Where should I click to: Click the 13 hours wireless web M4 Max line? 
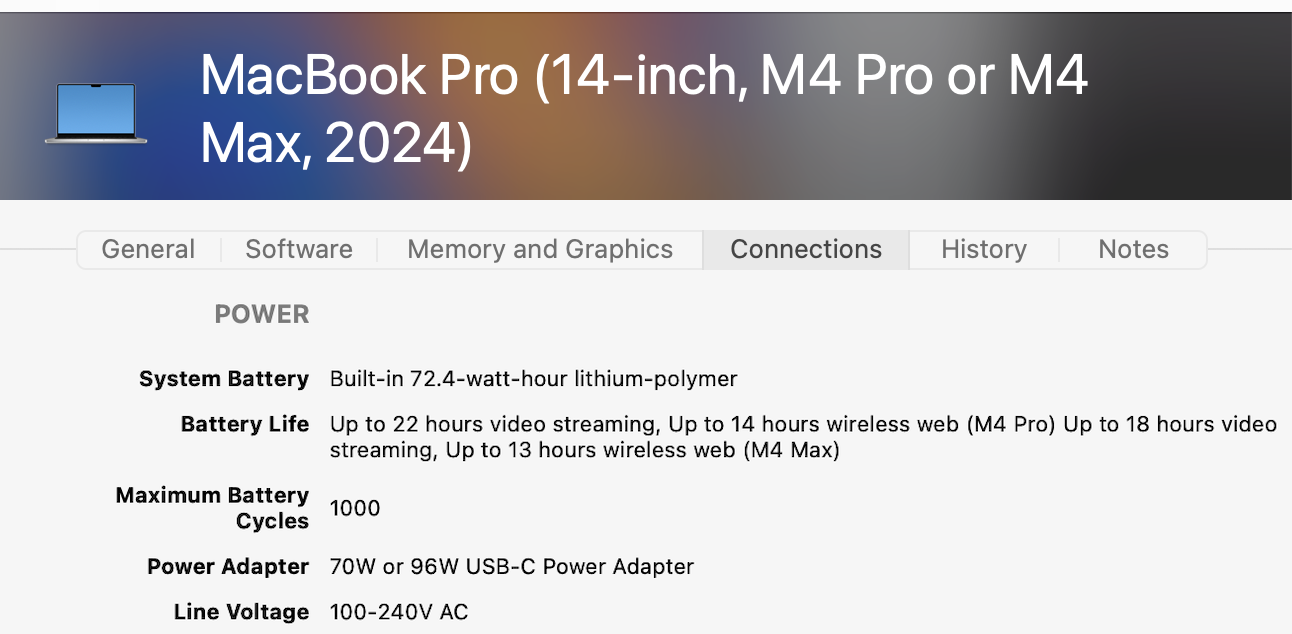click(642, 450)
